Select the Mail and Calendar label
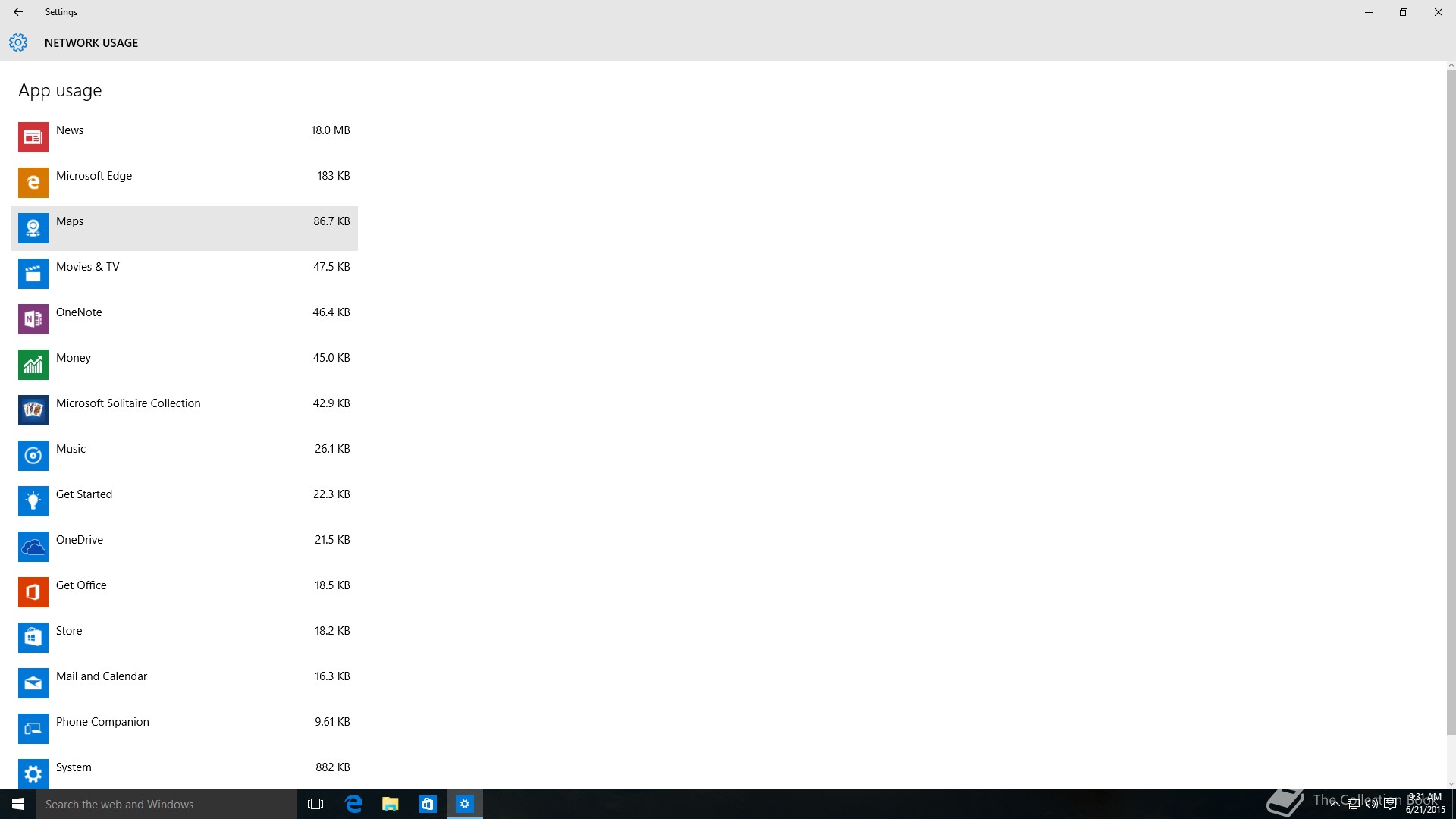The image size is (1456, 819). [102, 676]
